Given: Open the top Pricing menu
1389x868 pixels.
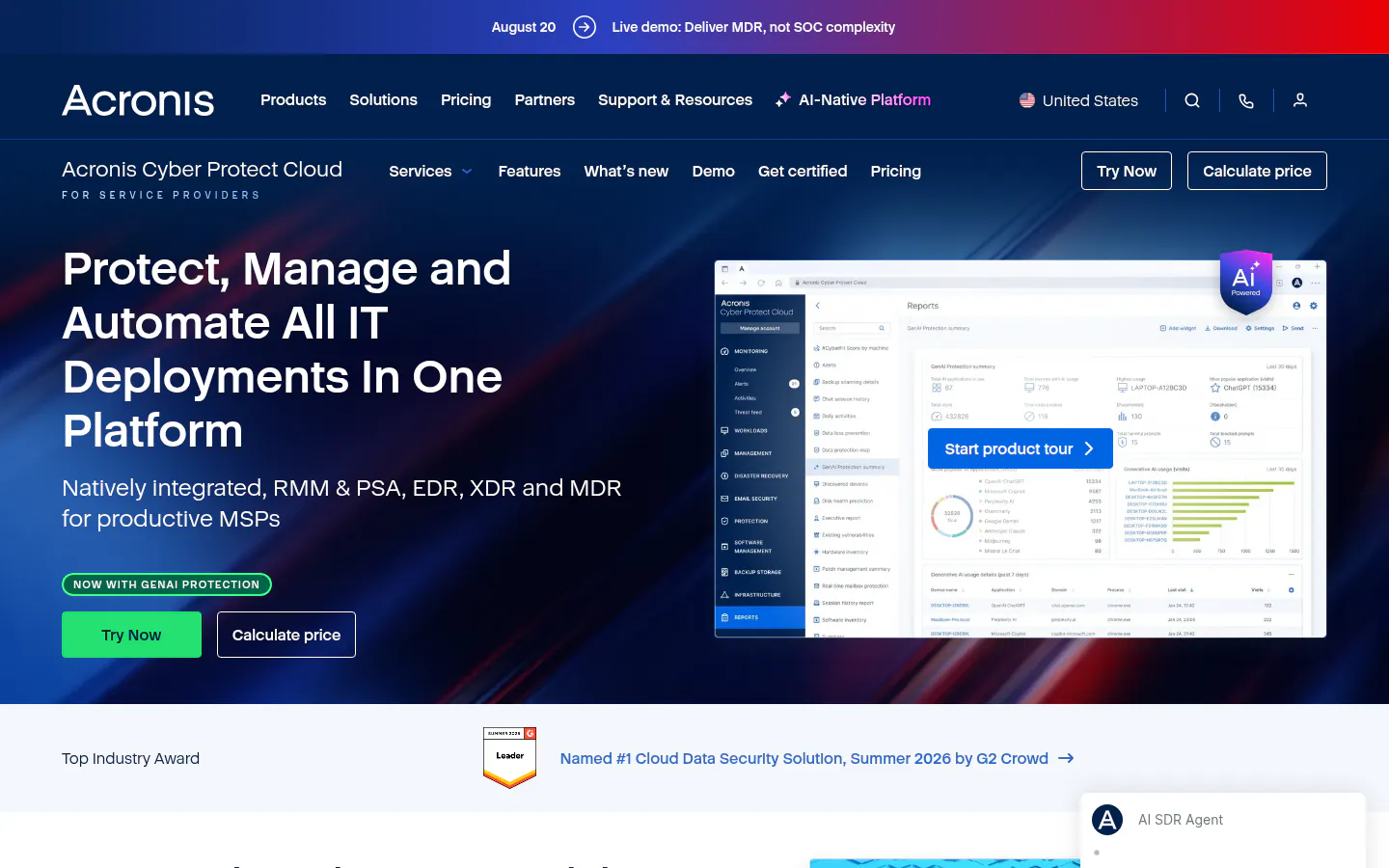Looking at the screenshot, I should [466, 99].
